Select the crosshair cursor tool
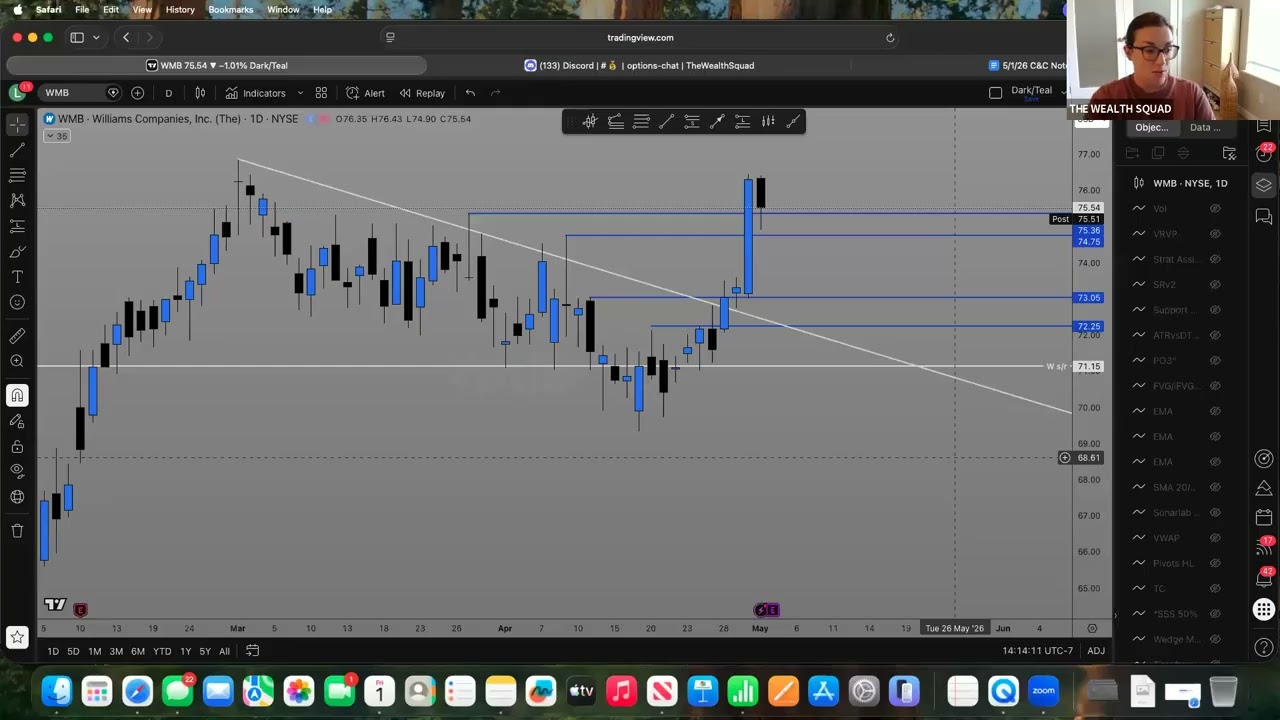Image resolution: width=1280 pixels, height=720 pixels. click(x=17, y=125)
